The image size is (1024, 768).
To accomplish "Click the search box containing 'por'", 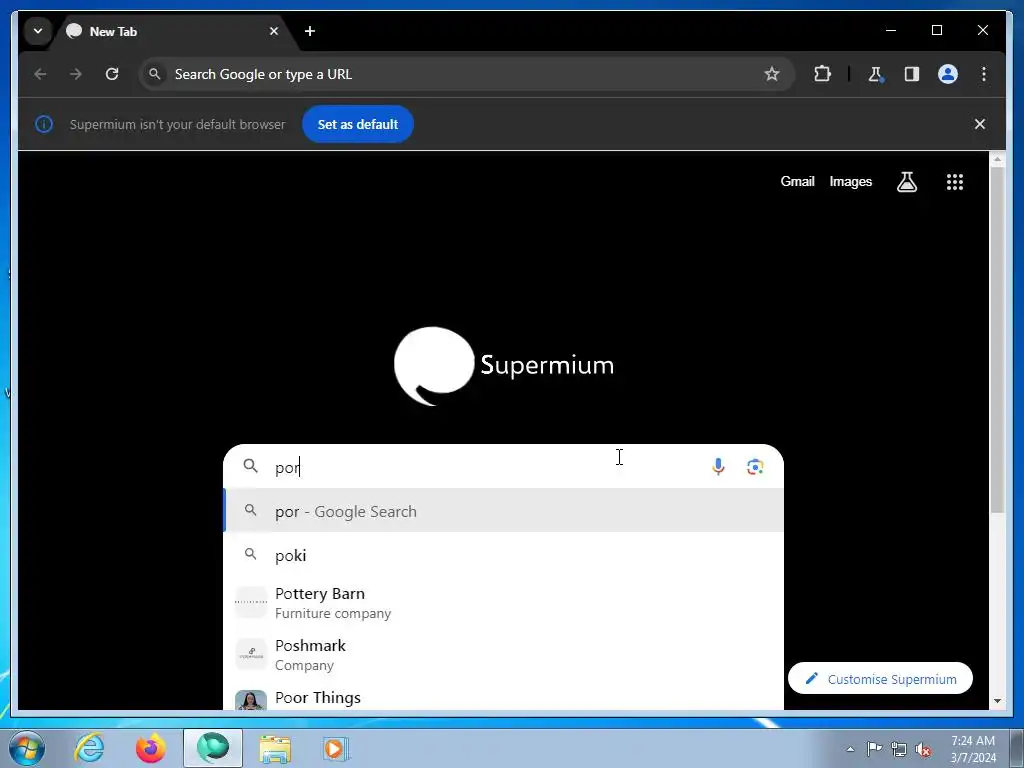I will pyautogui.click(x=503, y=466).
